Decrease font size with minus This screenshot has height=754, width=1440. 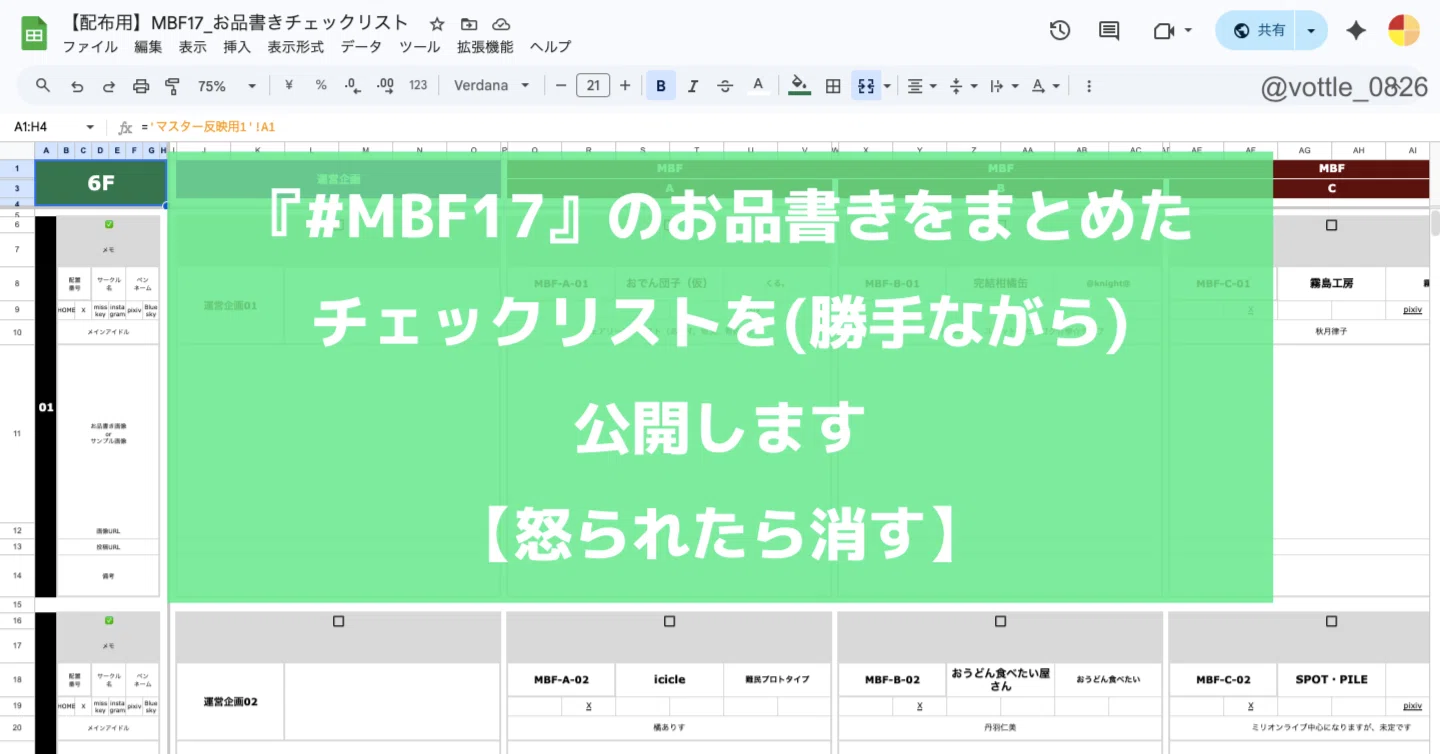click(561, 86)
